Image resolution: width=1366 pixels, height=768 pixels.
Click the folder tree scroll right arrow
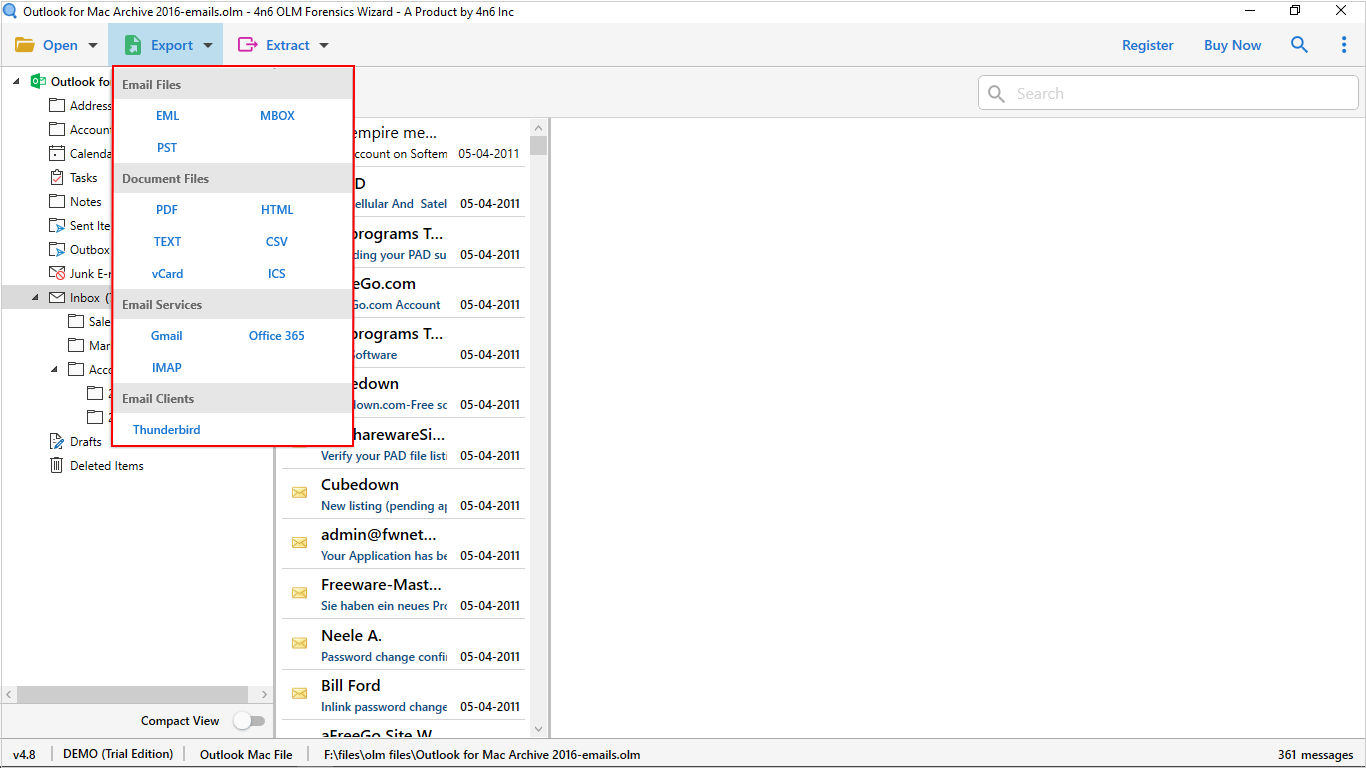(x=264, y=694)
